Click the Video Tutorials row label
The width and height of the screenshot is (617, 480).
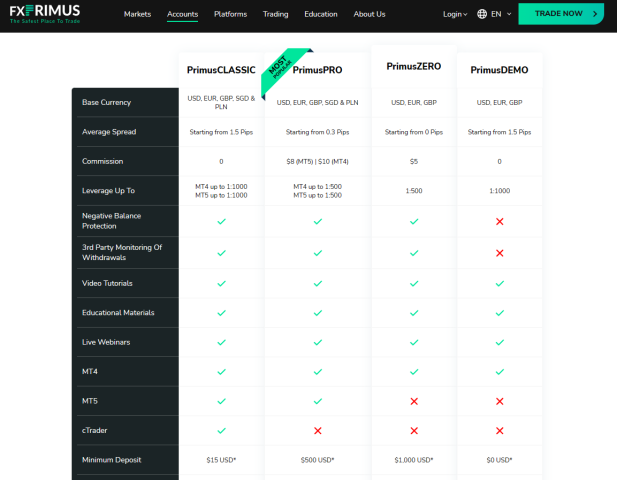click(x=107, y=283)
